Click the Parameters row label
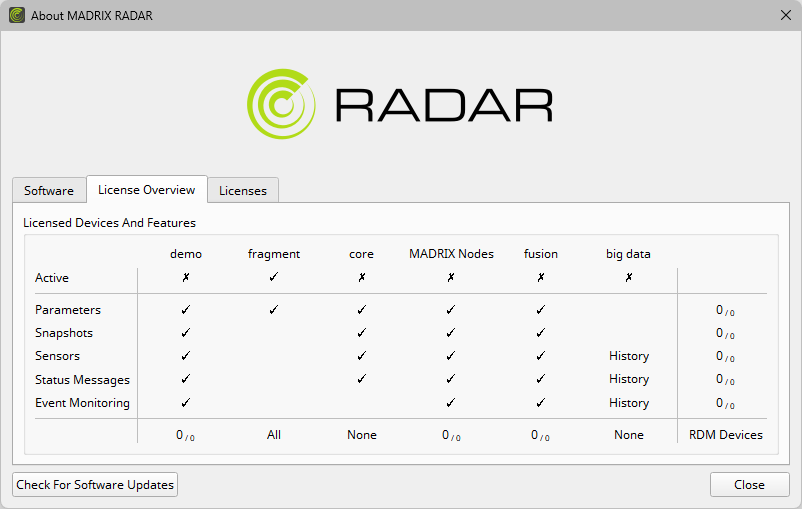This screenshot has width=802, height=509. tap(68, 309)
